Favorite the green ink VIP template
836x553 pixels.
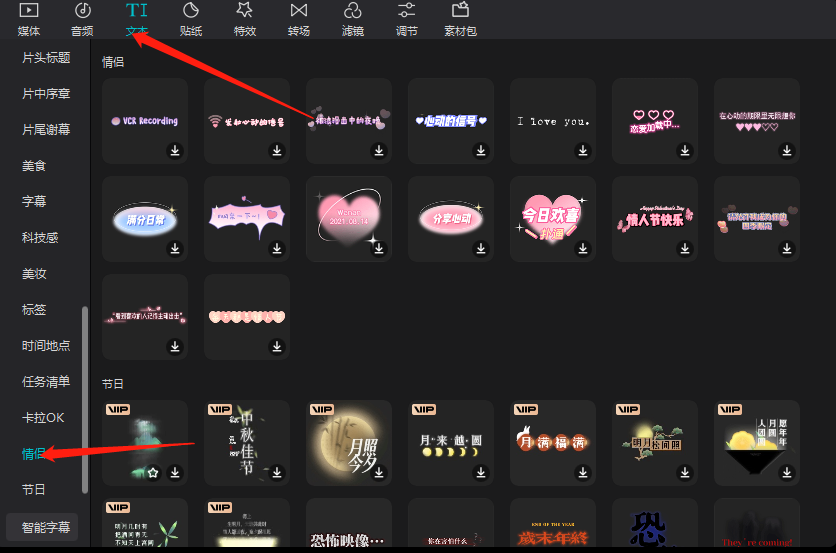[153, 472]
